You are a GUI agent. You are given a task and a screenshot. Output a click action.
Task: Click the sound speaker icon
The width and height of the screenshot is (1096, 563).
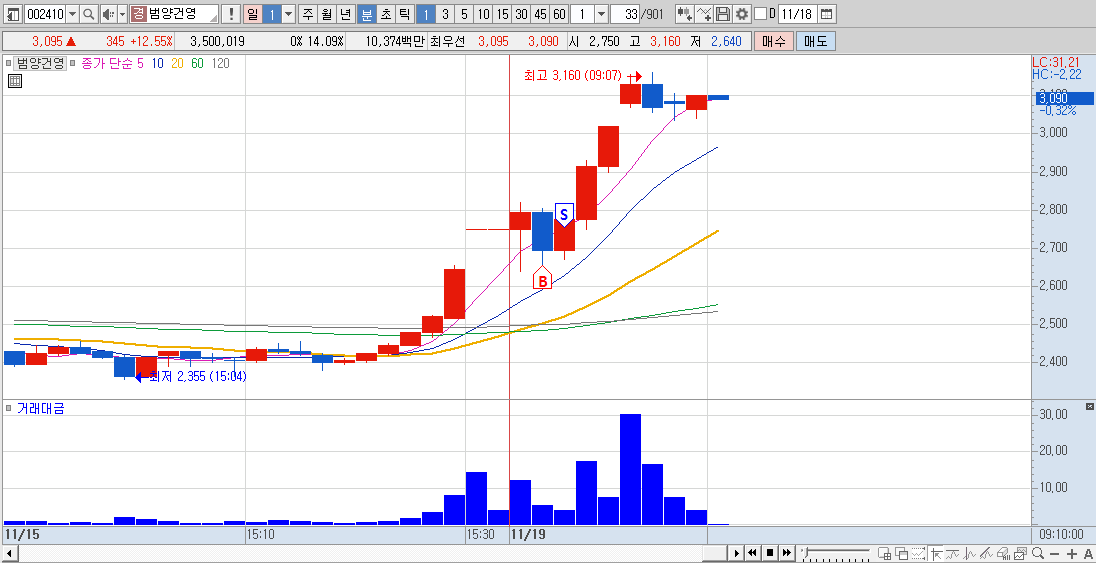108,13
